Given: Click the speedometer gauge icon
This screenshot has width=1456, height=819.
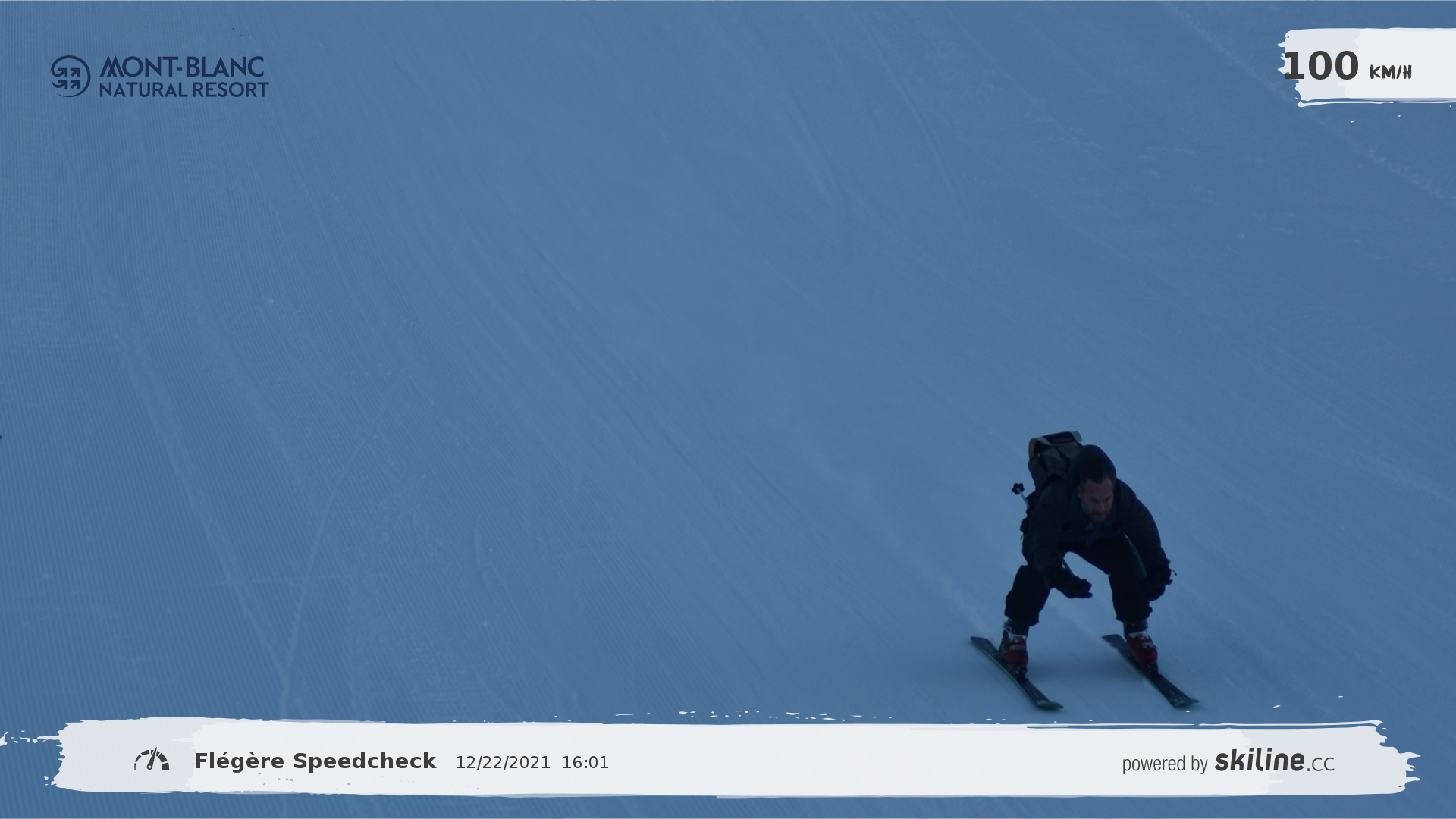Looking at the screenshot, I should [x=152, y=760].
